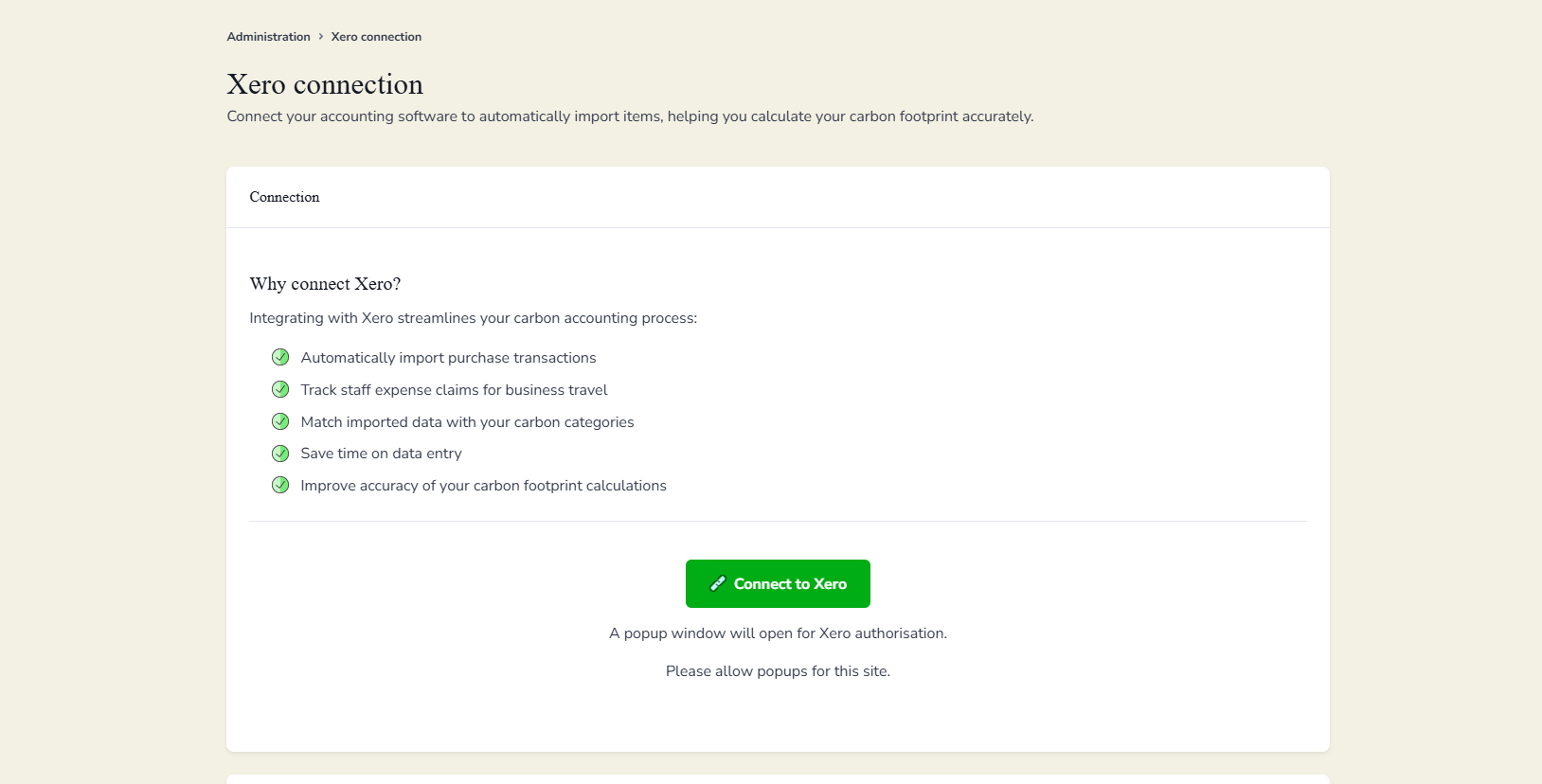Click check icon beside Save time on data entry
This screenshot has width=1542, height=784.
tap(280, 454)
